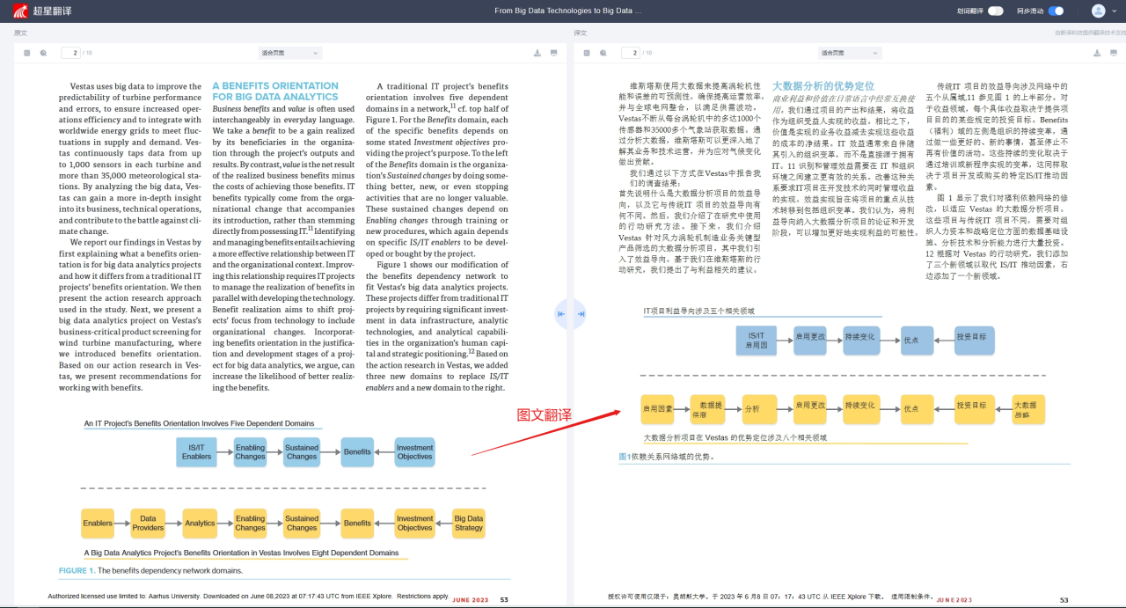The height and width of the screenshot is (608, 1126).
Task: Toggle sidebar icon in translated document toolbar
Action: click(x=587, y=52)
